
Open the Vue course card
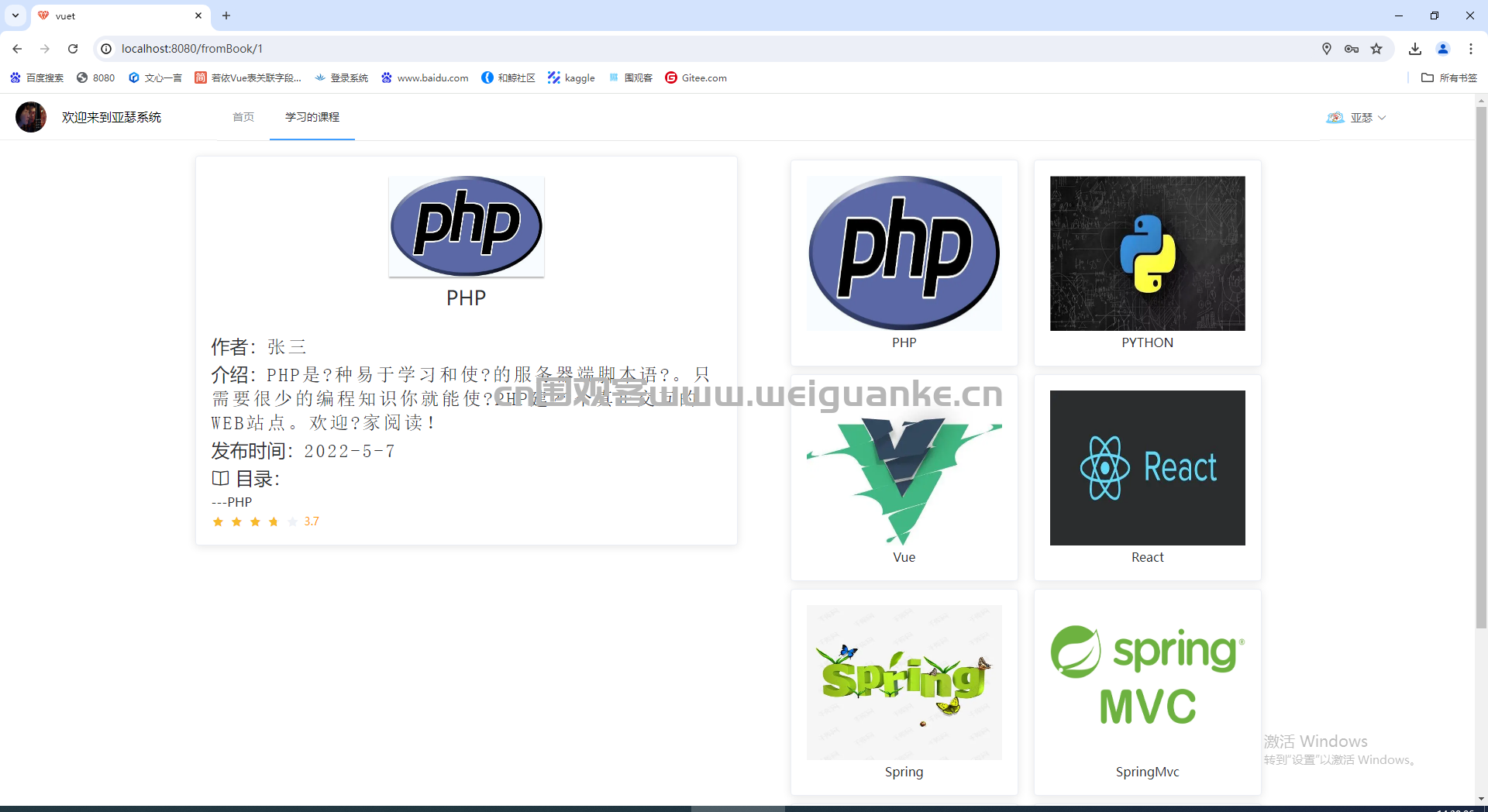[x=904, y=478]
